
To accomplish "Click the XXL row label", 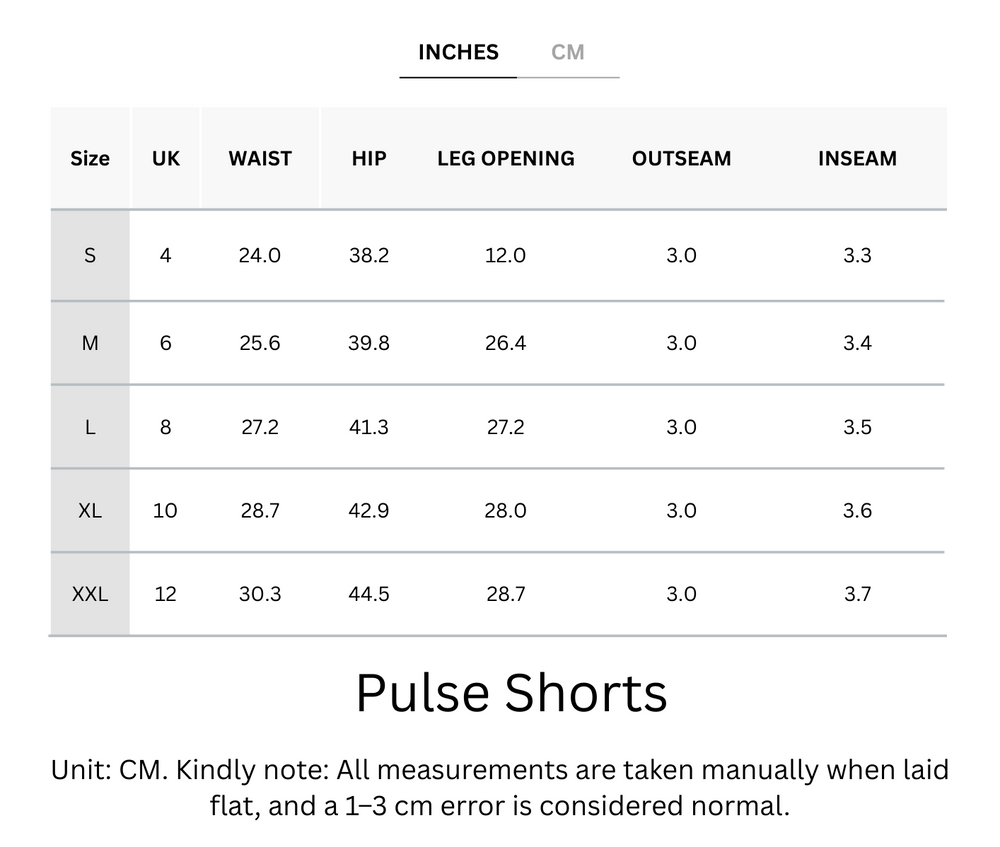I will tap(90, 593).
